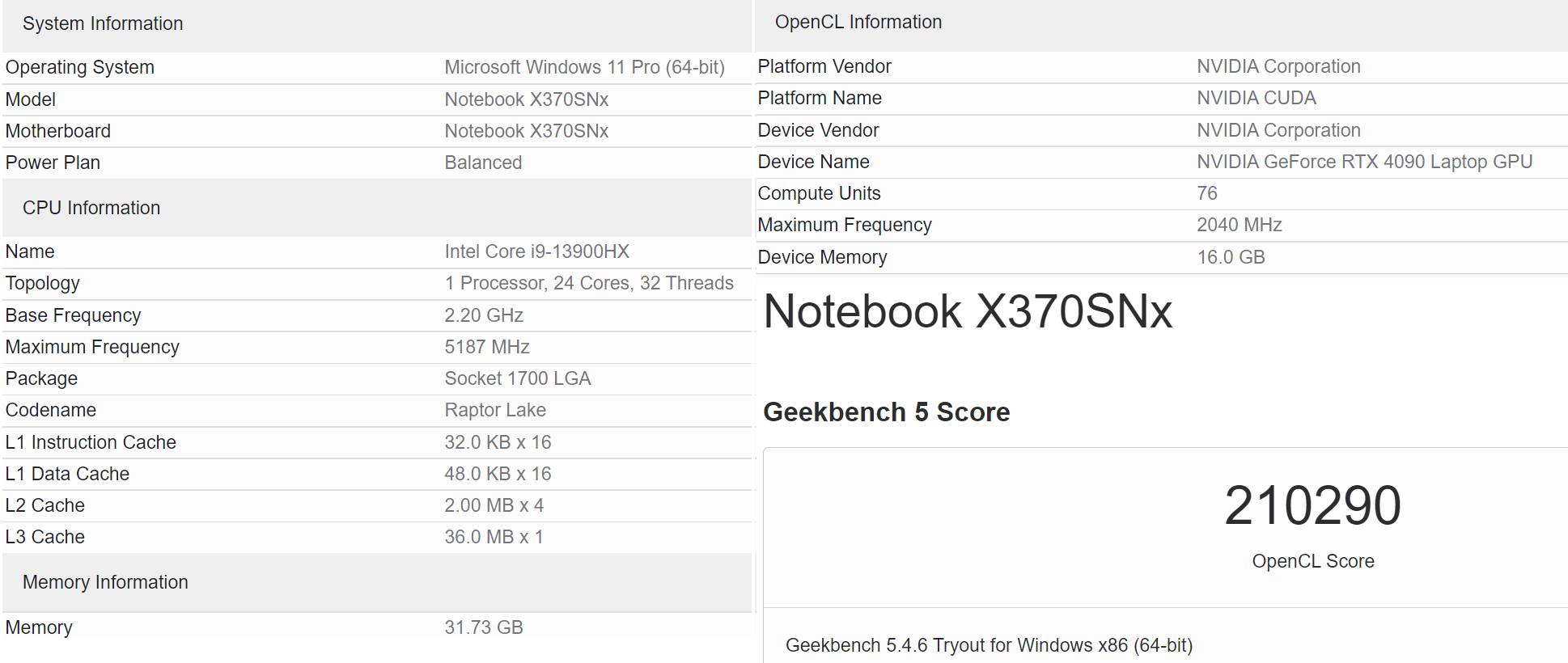Click the 31.73 GB memory value
1568x663 pixels.
484,627
